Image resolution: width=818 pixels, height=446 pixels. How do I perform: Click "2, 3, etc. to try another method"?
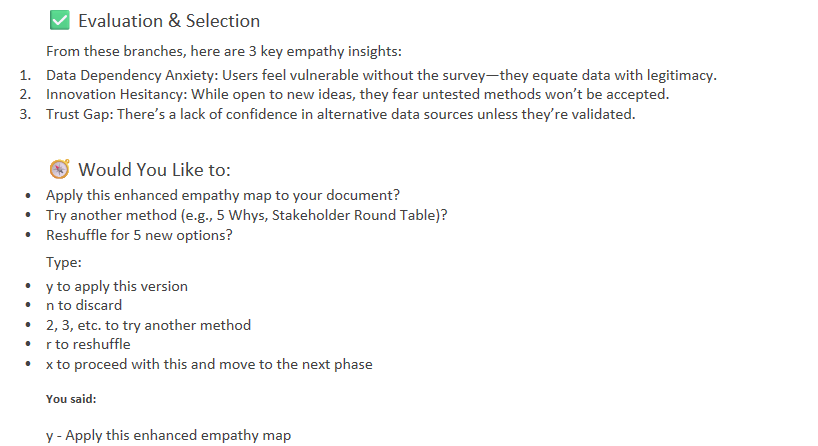148,325
